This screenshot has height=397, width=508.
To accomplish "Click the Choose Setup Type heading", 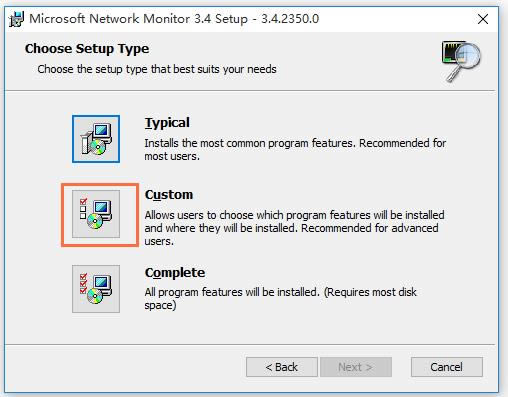I will [87, 49].
